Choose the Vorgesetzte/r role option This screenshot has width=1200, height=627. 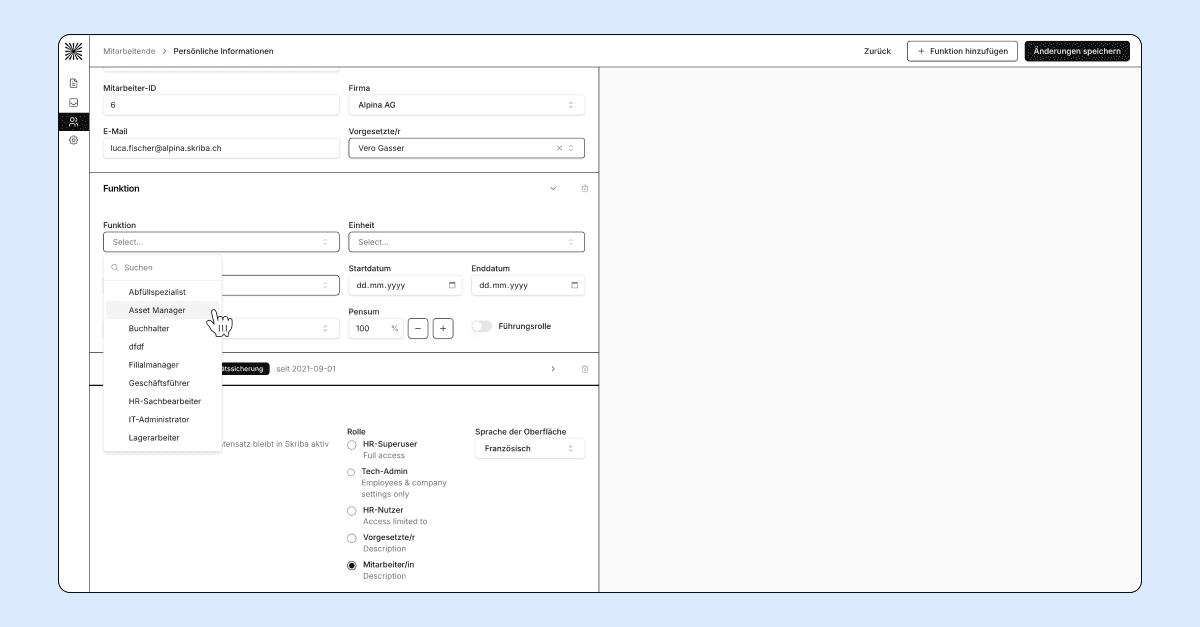pyautogui.click(x=351, y=538)
